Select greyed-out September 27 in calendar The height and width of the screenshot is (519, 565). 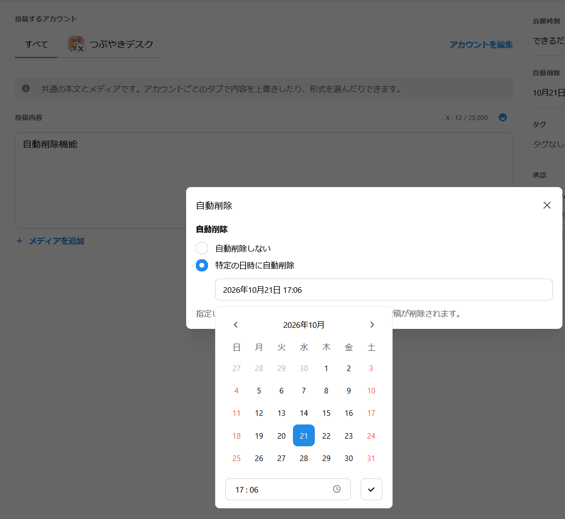236,368
